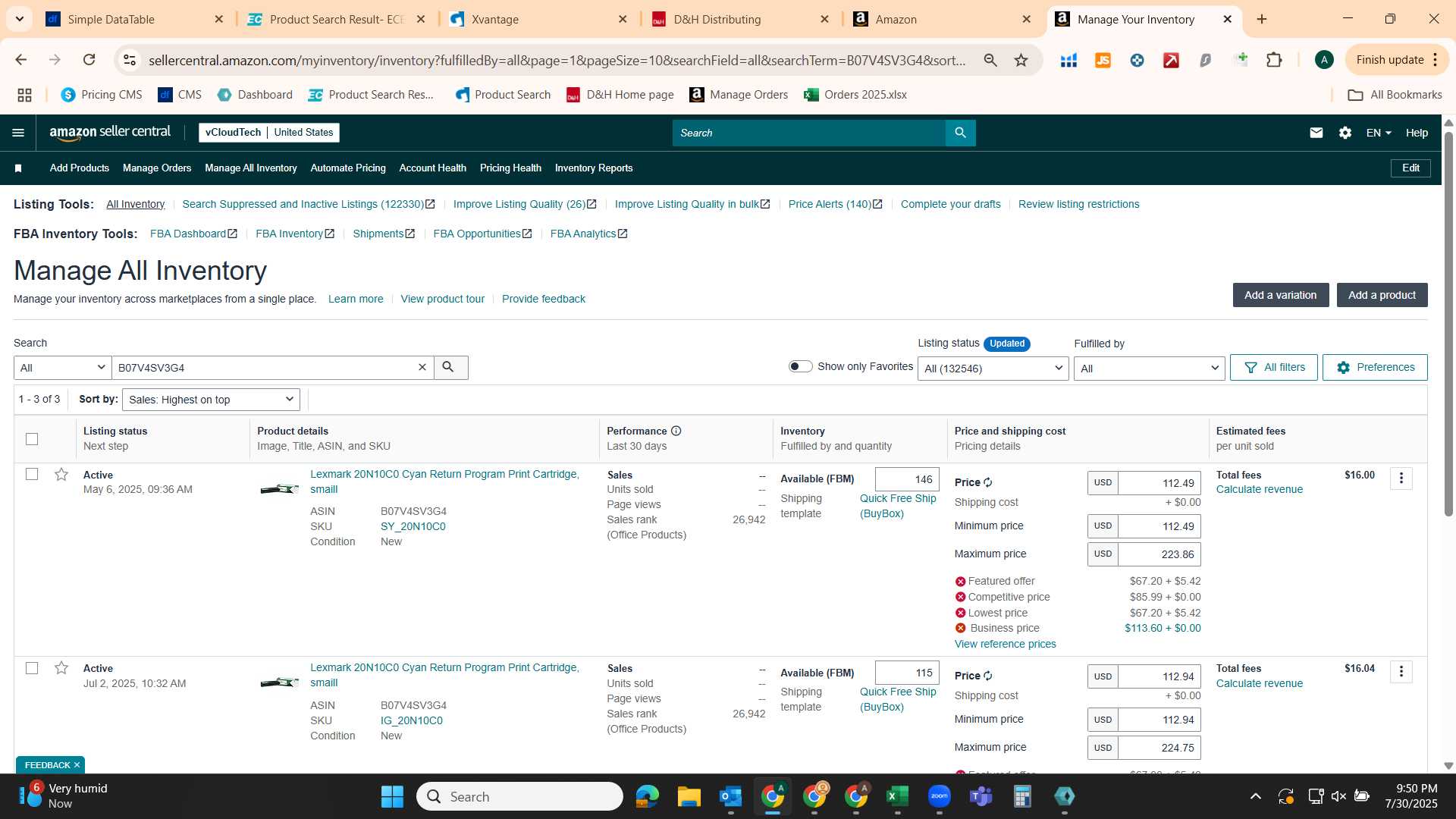This screenshot has width=1456, height=819.
Task: Edit the quantity field showing 146
Action: coord(907,479)
